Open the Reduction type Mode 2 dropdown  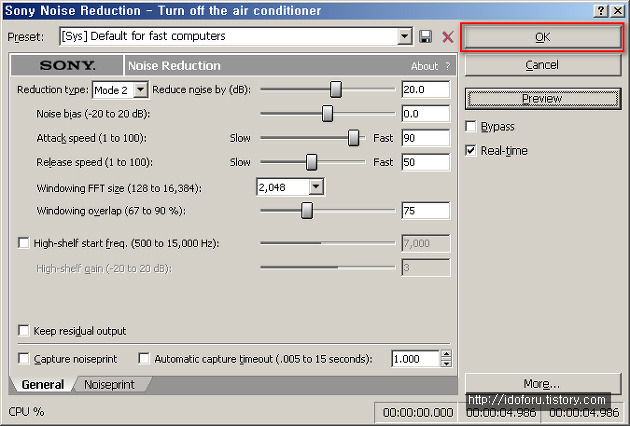(x=140, y=90)
